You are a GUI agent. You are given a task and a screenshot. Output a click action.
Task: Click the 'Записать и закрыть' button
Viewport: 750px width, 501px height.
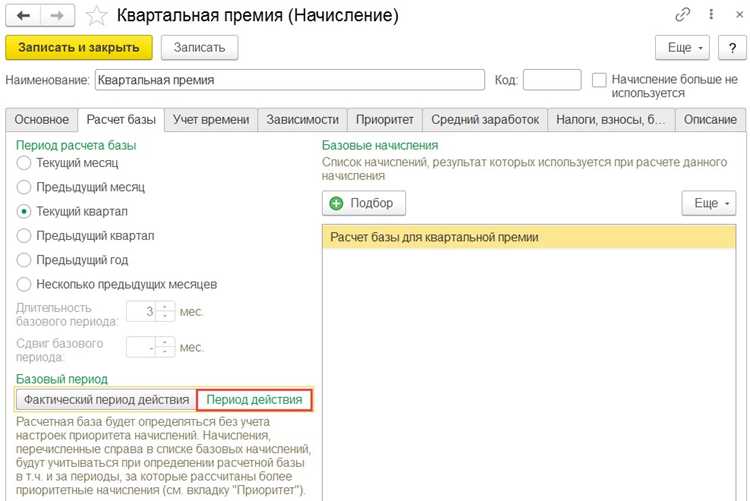click(x=79, y=47)
